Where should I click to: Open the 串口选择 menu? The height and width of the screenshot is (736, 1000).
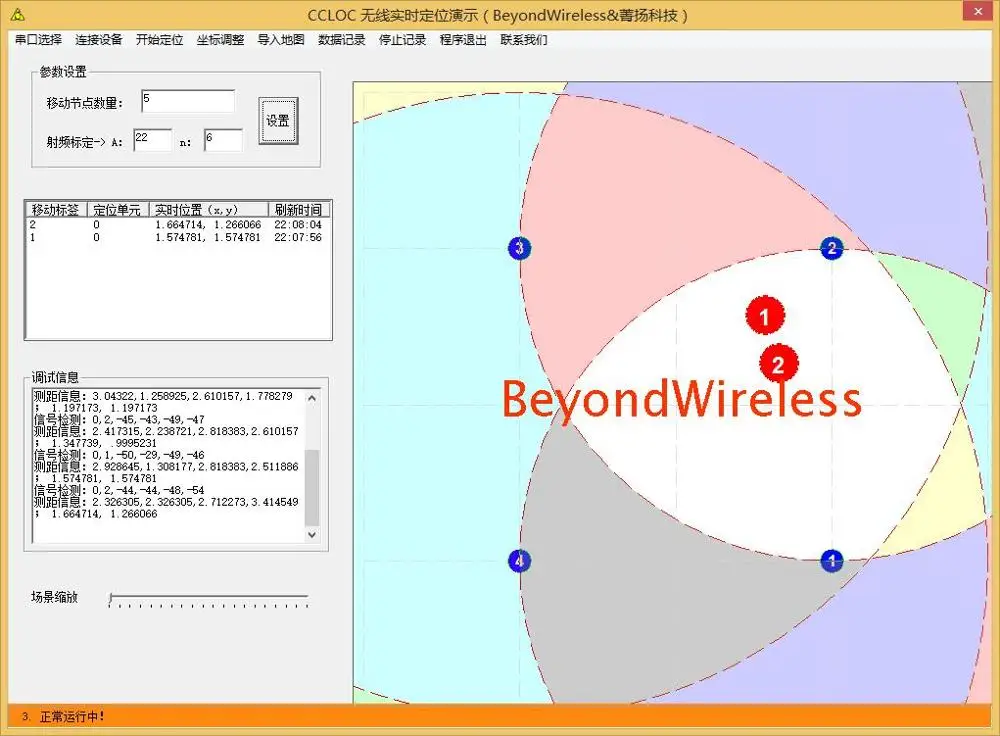pos(38,40)
